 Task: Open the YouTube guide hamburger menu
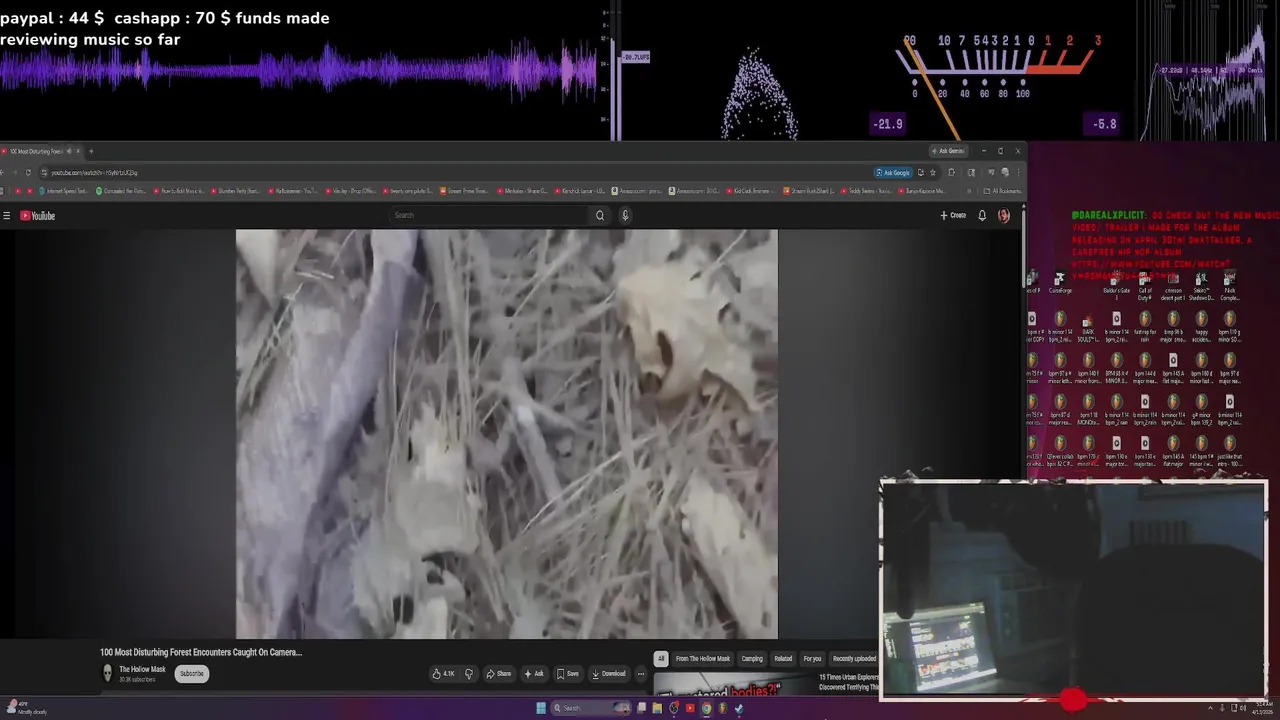tap(7, 216)
